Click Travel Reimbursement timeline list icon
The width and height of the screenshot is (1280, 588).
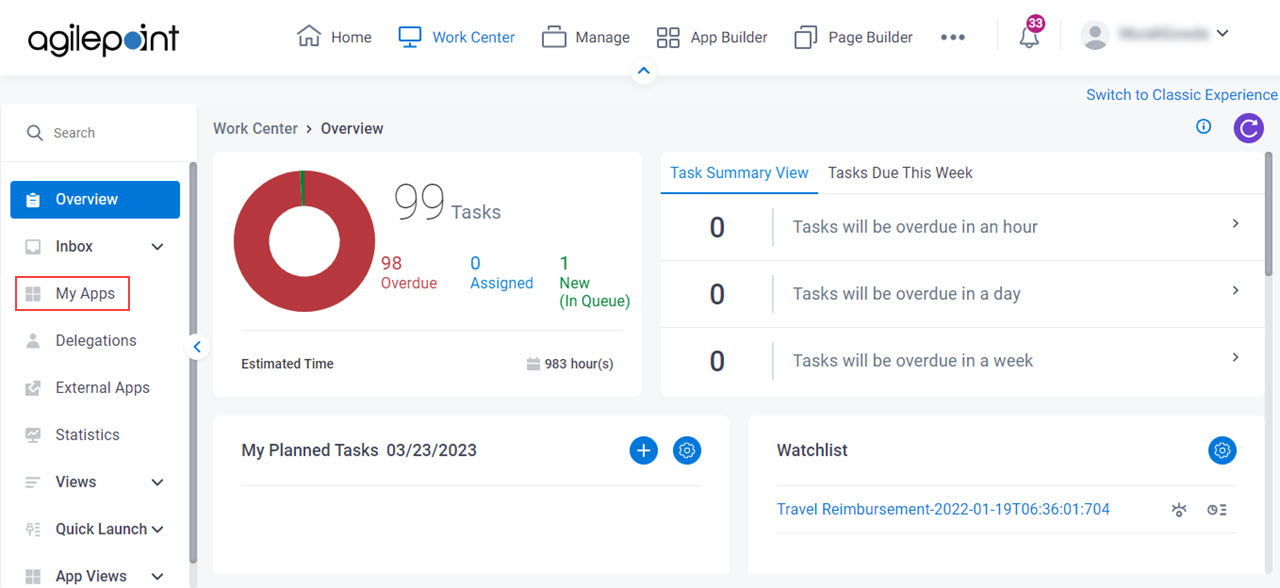coord(1217,510)
